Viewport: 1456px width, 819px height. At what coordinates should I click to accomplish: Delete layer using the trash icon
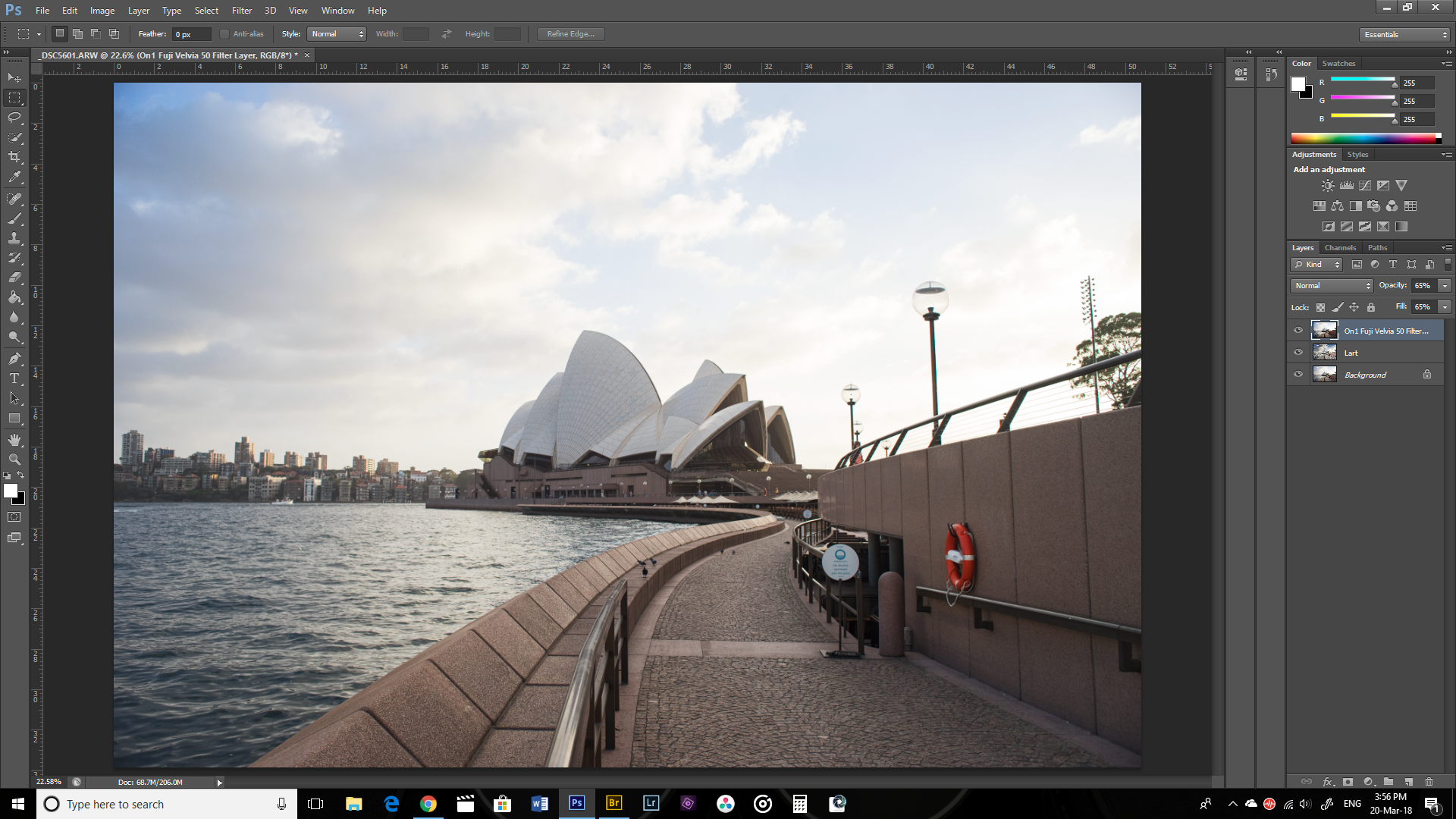[x=1429, y=782]
